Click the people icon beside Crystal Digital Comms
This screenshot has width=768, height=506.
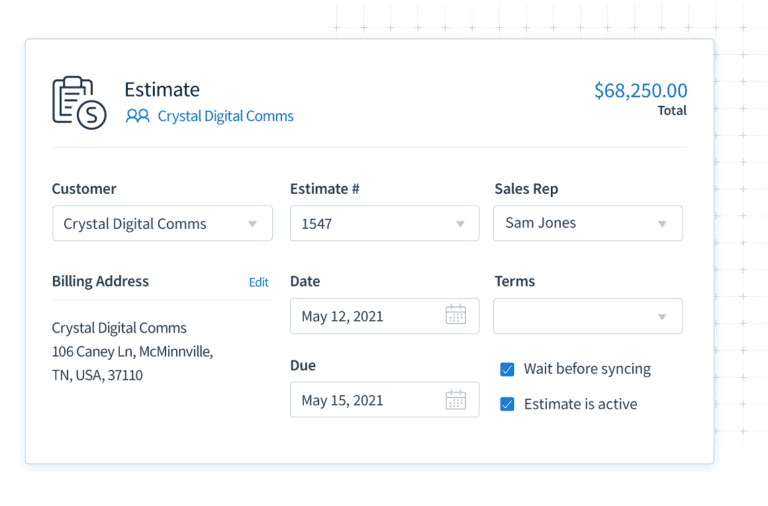coord(137,116)
